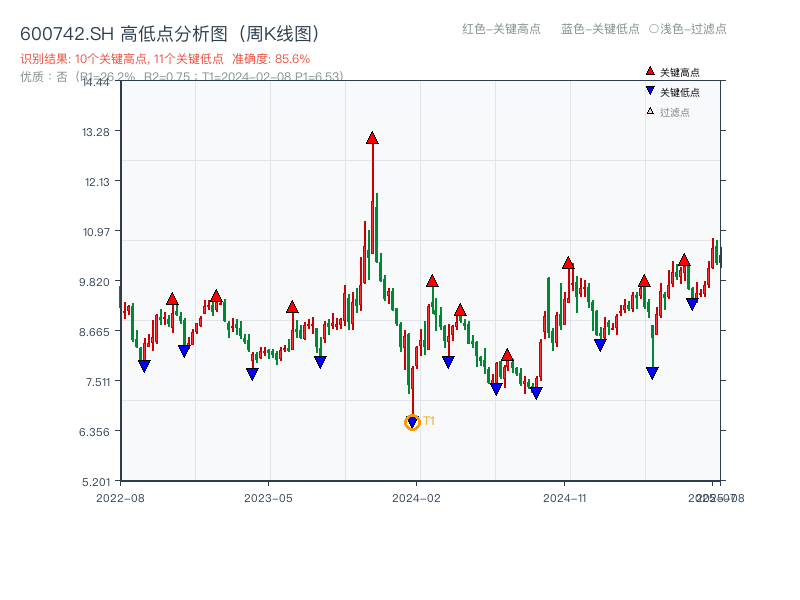The image size is (800, 600).
Task: Click the 5.201 y-axis label
Action: [x=96, y=482]
